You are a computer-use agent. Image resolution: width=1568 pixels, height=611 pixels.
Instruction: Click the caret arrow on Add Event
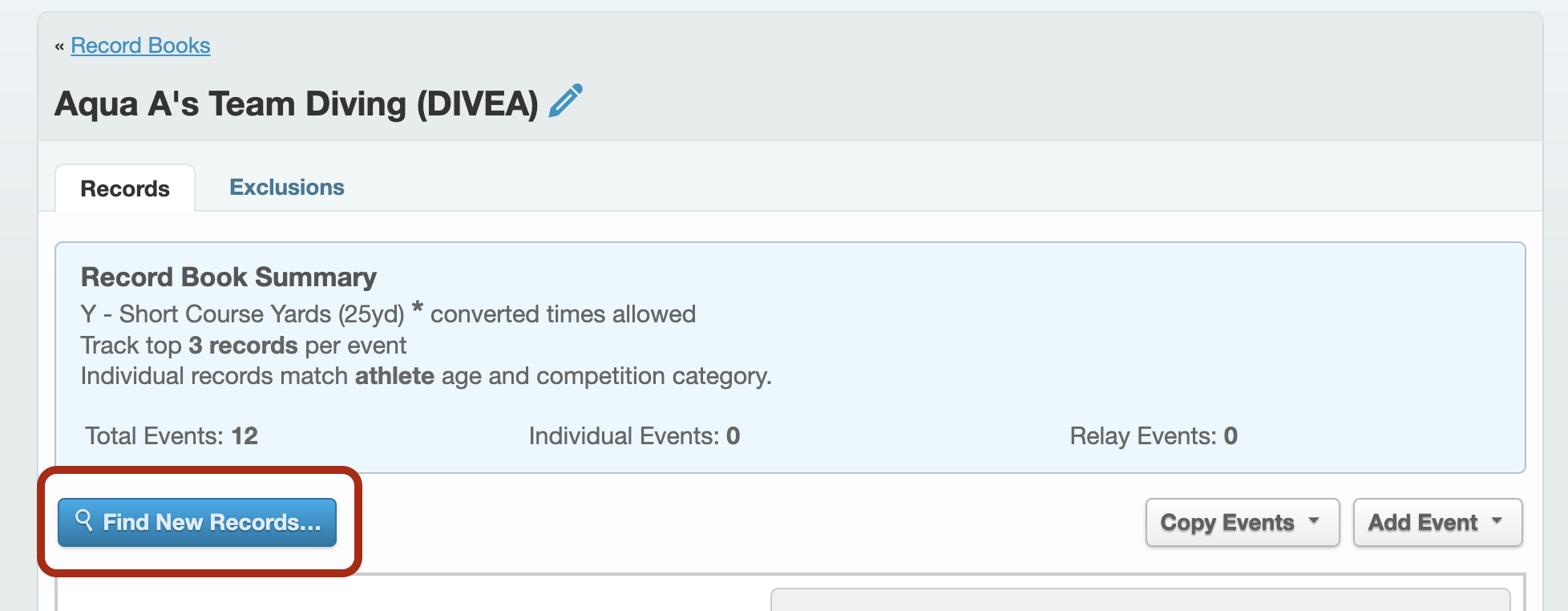coord(1497,521)
